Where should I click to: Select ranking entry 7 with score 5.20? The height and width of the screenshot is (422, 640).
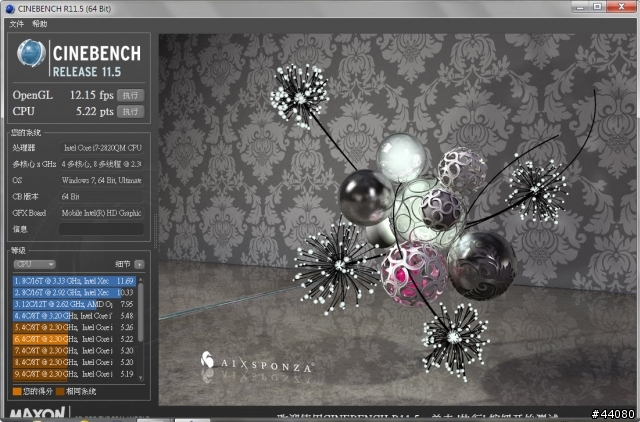click(x=74, y=351)
